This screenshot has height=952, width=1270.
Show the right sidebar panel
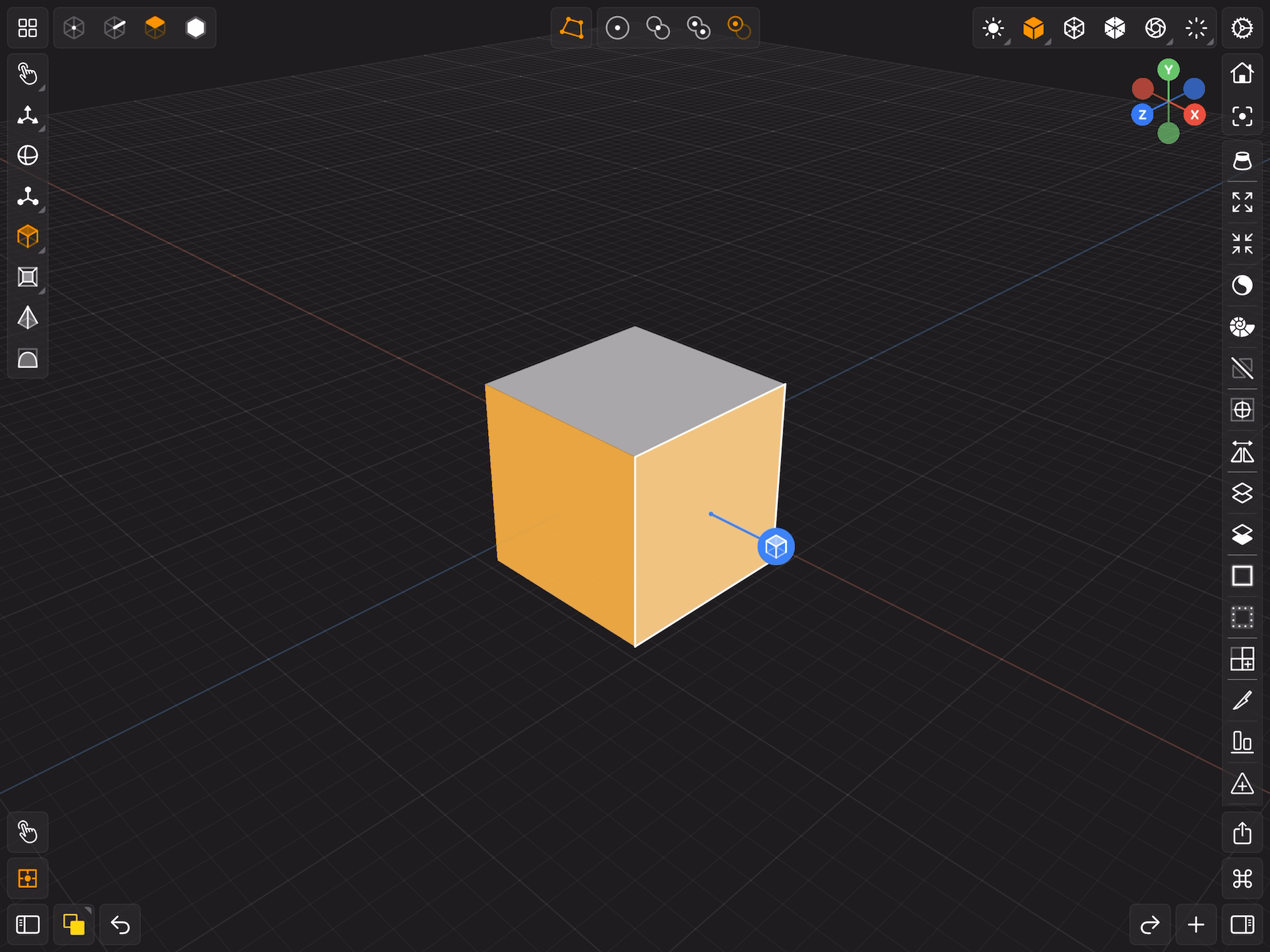(x=1242, y=924)
